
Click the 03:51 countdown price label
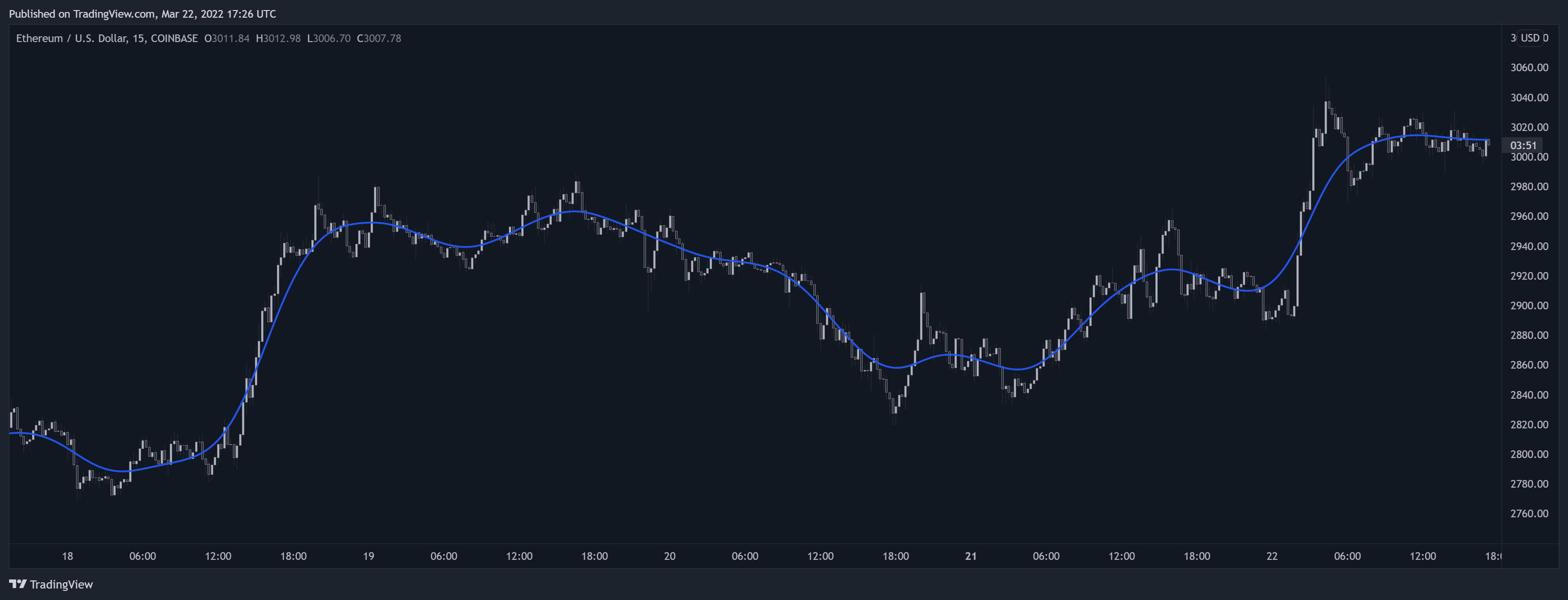coord(1523,145)
